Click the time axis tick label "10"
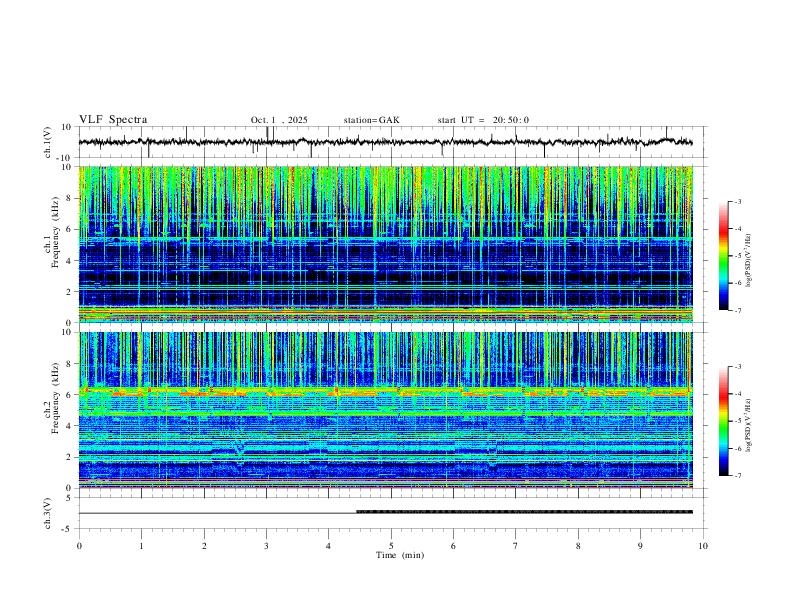The height and width of the screenshot is (612, 792). click(x=703, y=546)
